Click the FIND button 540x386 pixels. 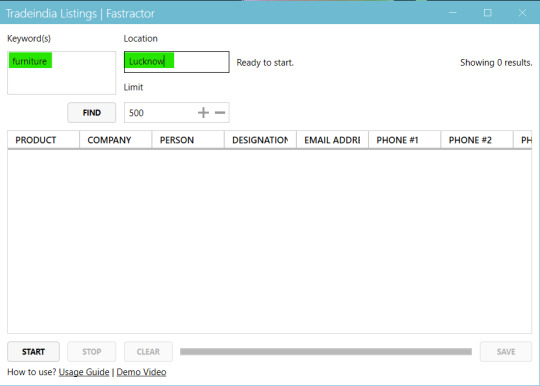(x=92, y=113)
